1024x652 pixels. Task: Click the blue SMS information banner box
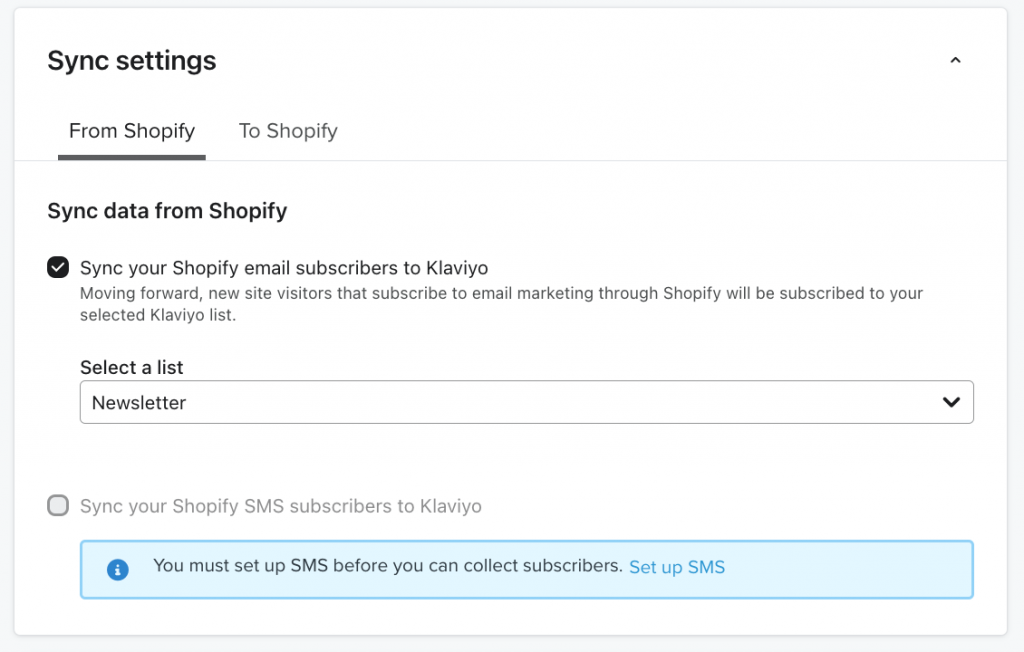point(526,569)
